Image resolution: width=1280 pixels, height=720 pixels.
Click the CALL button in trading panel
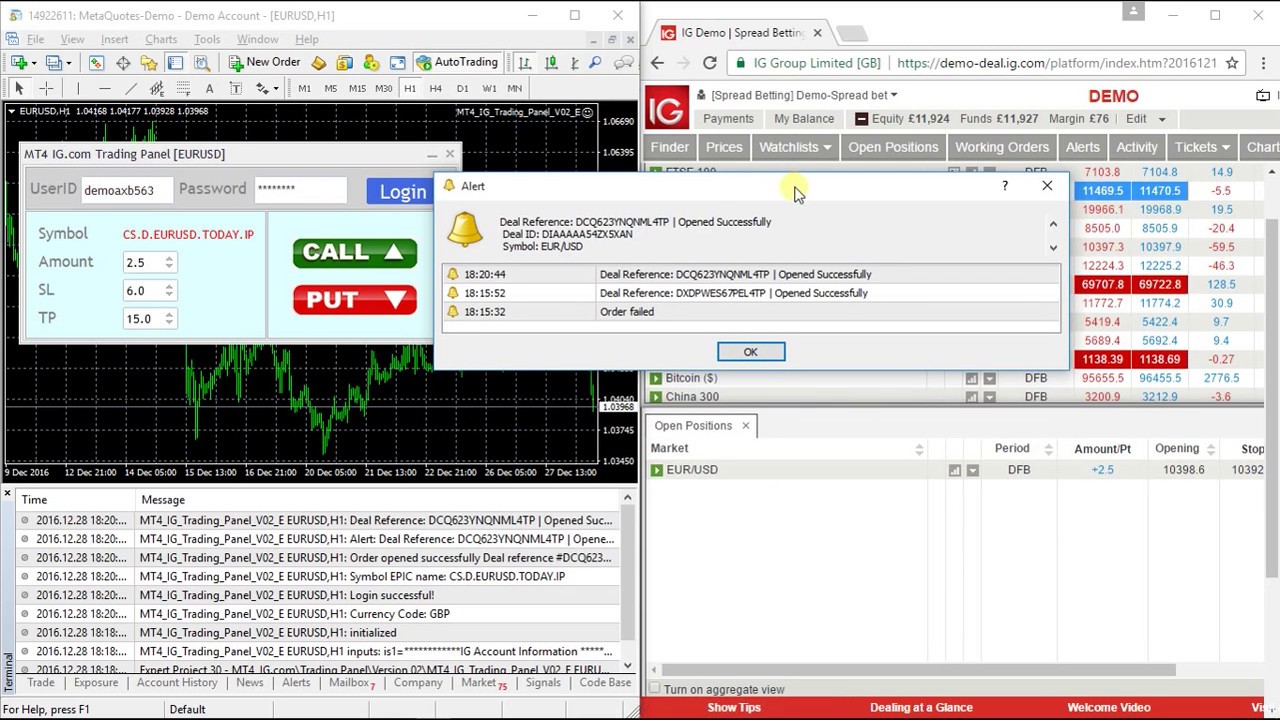point(355,252)
